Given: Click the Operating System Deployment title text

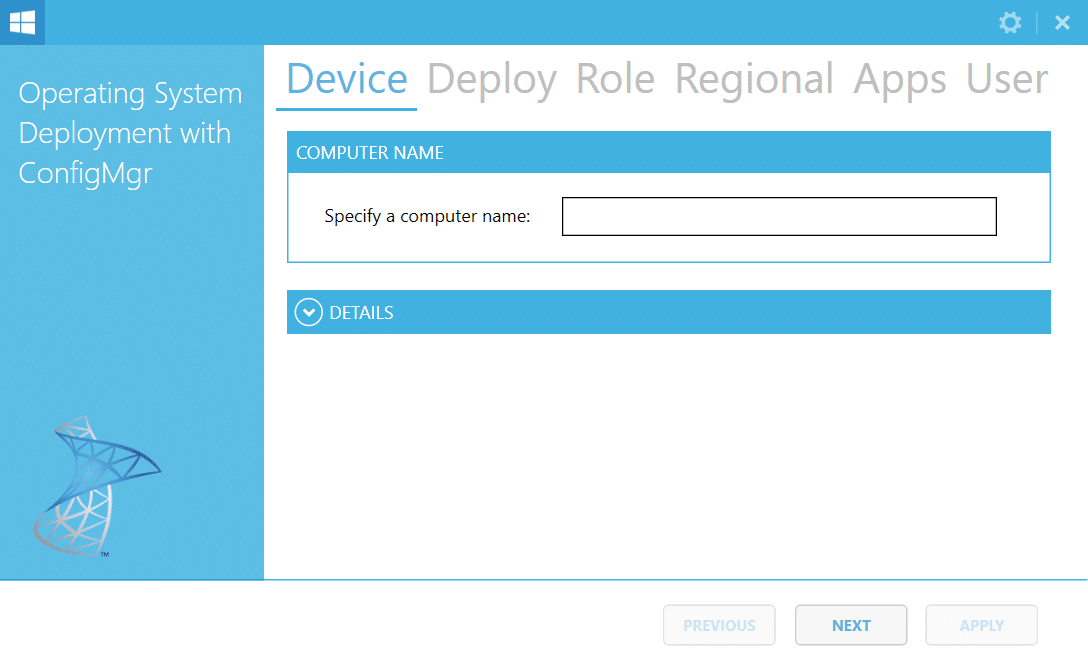Looking at the screenshot, I should pos(130,132).
